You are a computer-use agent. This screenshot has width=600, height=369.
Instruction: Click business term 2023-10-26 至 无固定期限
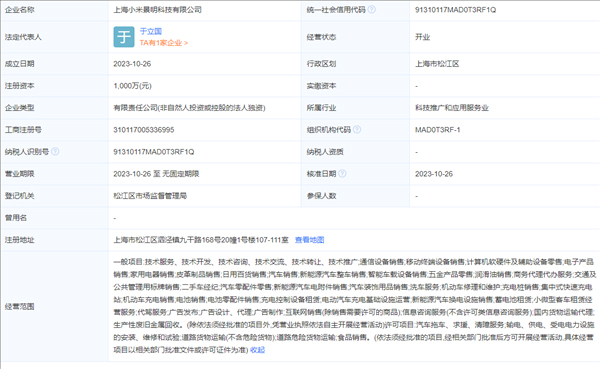click(156, 174)
